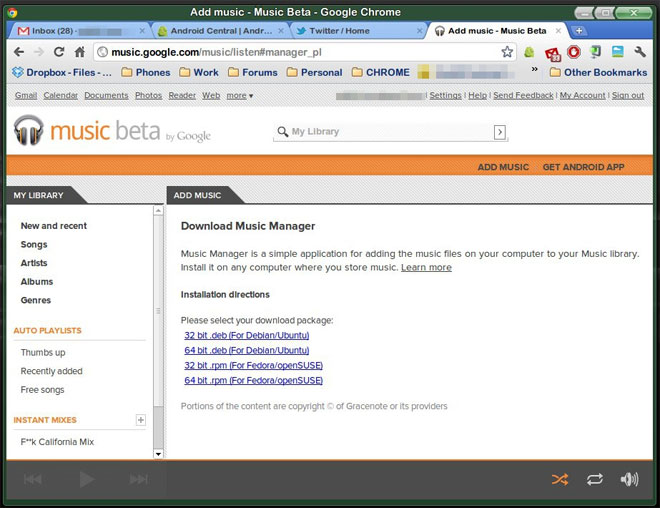
Task: Open the Learn more link
Action: click(426, 268)
